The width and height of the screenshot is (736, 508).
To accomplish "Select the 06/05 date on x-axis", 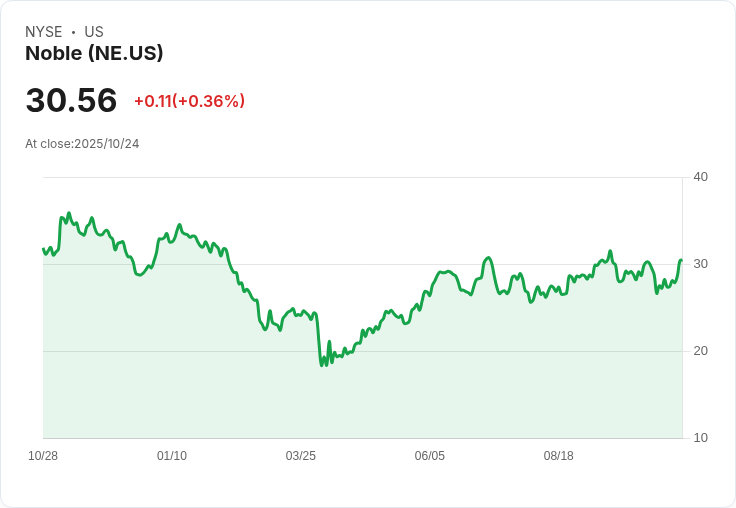I will point(430,456).
